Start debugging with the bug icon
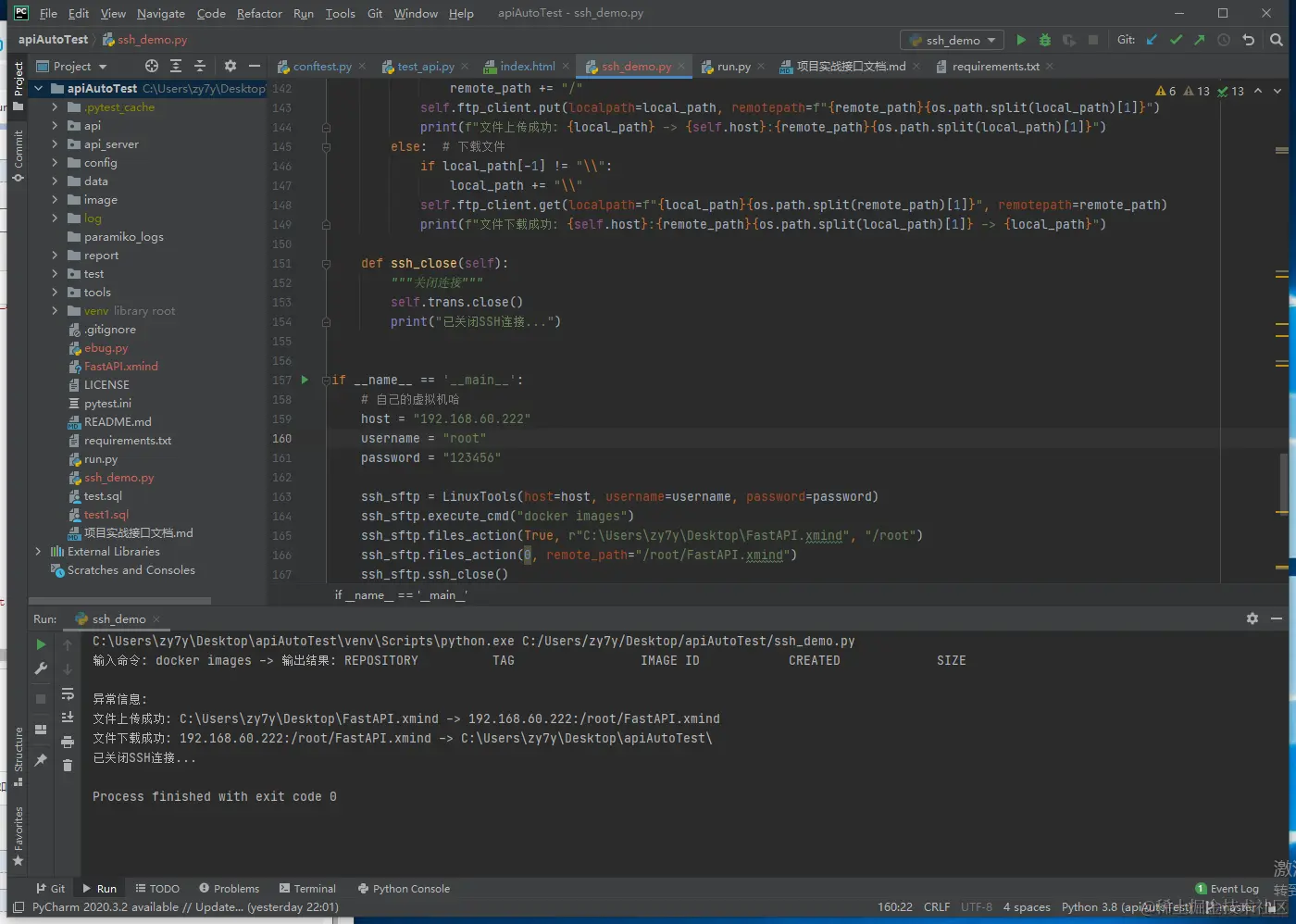The width and height of the screenshot is (1296, 924). [1045, 40]
